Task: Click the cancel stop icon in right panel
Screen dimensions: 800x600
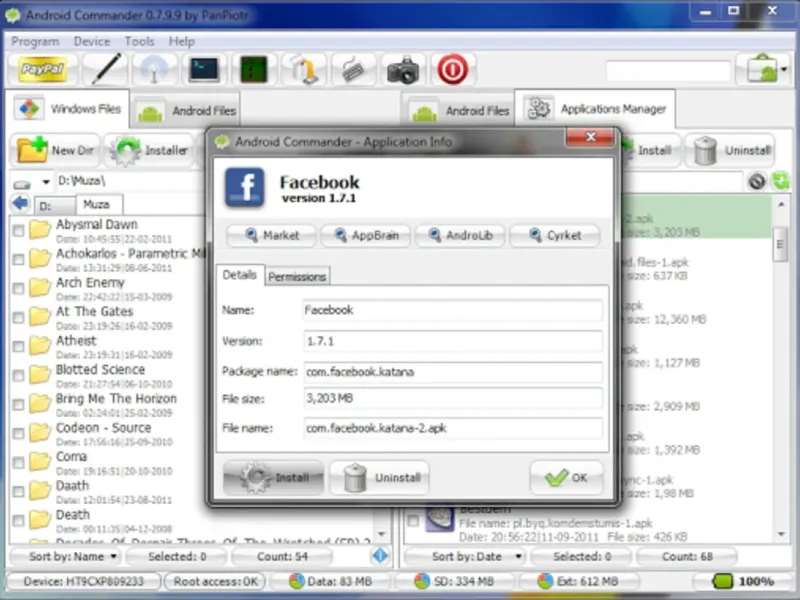Action: [757, 181]
